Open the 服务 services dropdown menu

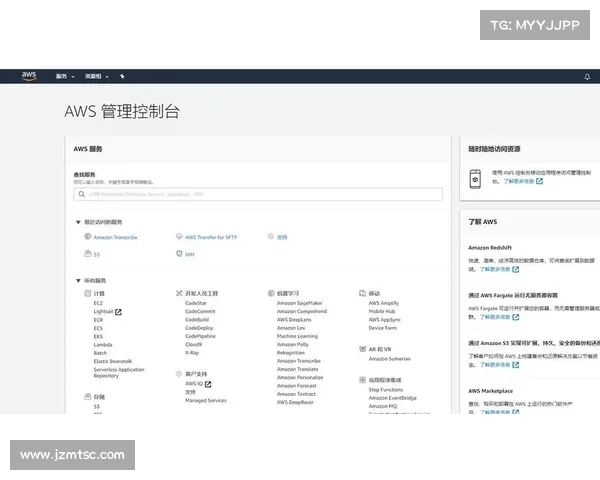(x=65, y=77)
